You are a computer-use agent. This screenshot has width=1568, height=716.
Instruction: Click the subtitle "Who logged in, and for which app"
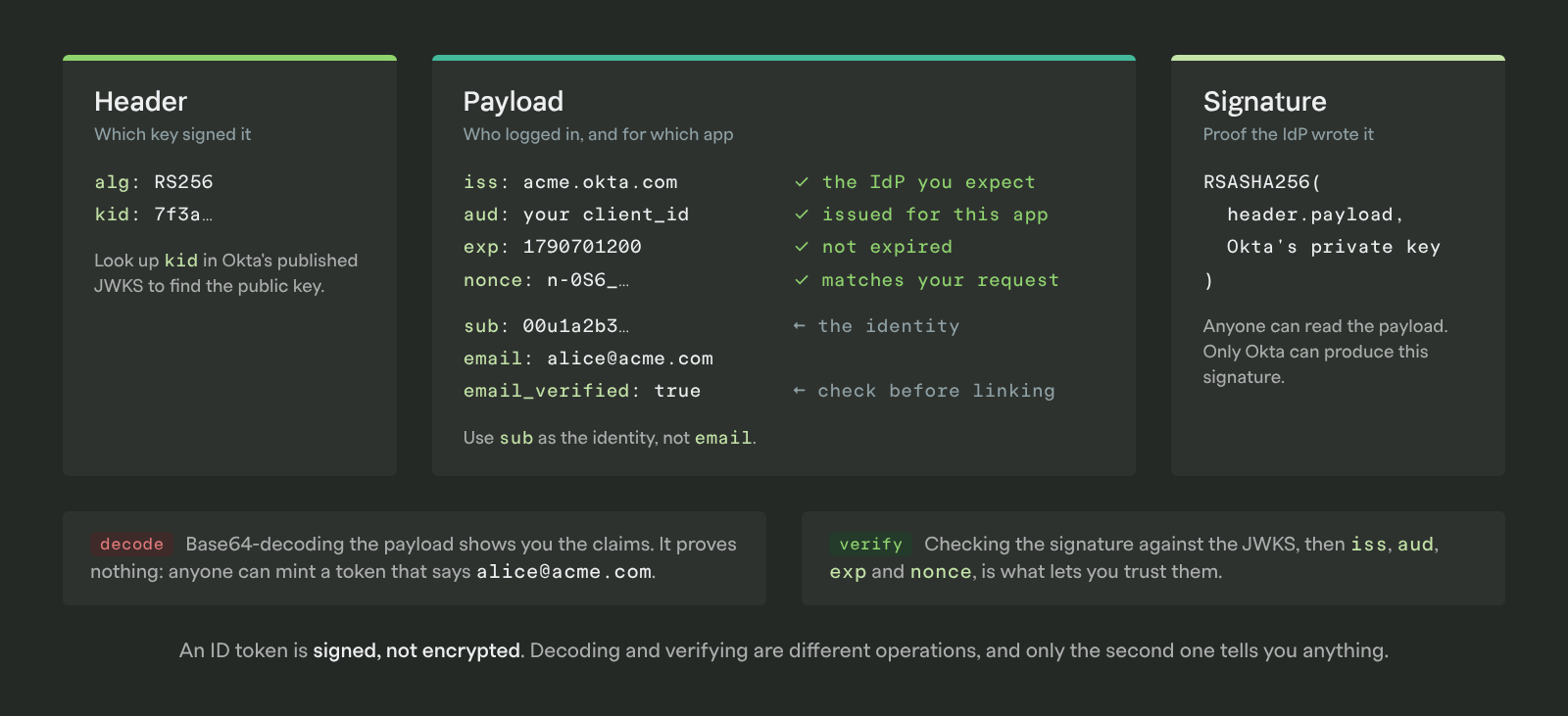(598, 134)
